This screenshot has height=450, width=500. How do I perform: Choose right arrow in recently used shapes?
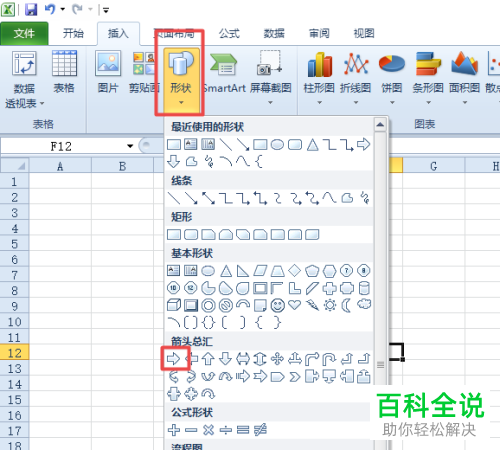pos(364,145)
